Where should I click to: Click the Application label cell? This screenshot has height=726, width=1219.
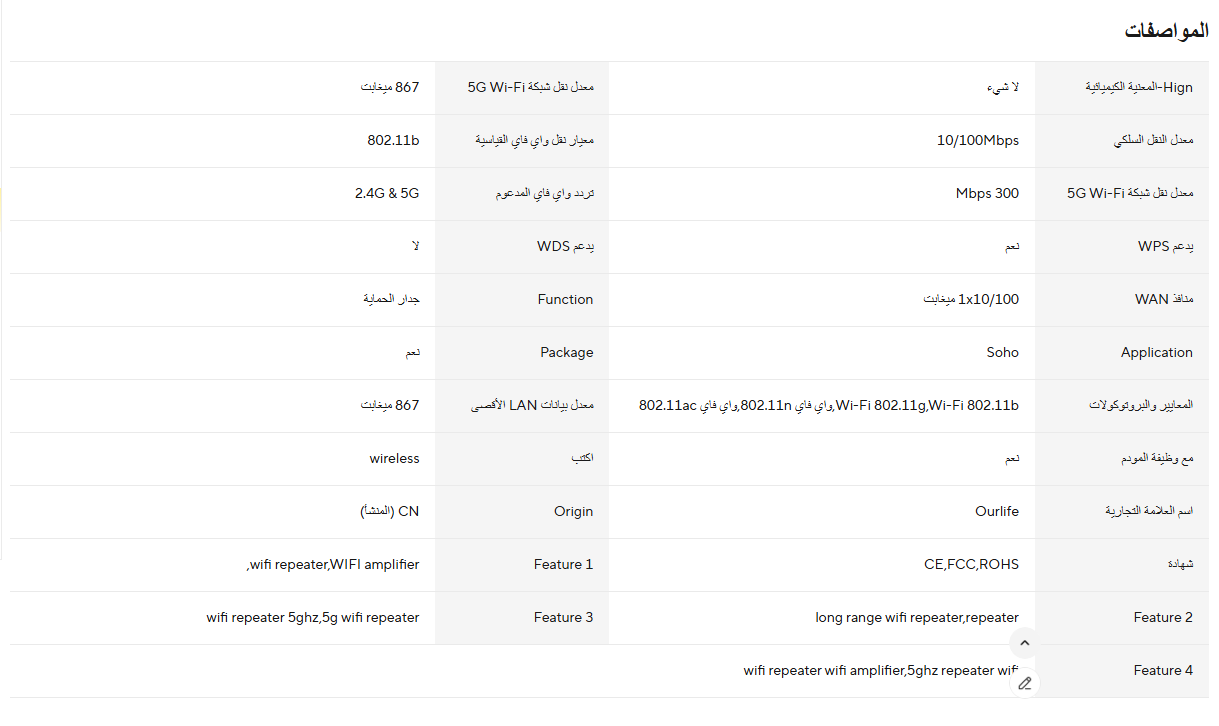pyautogui.click(x=1122, y=353)
